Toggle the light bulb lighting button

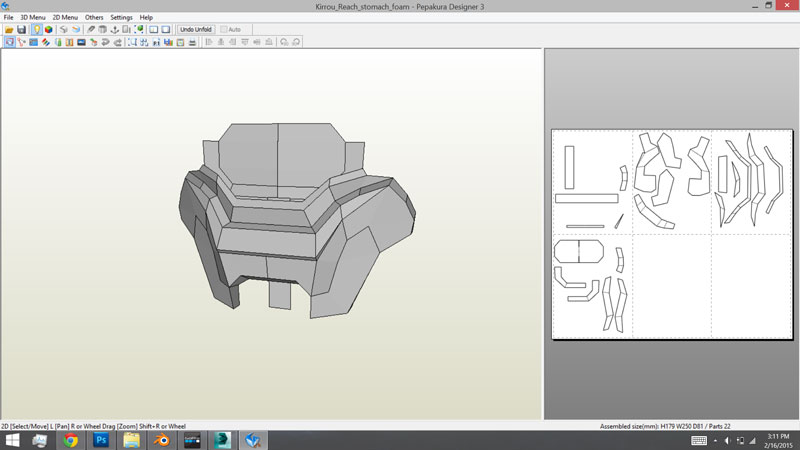pos(37,30)
